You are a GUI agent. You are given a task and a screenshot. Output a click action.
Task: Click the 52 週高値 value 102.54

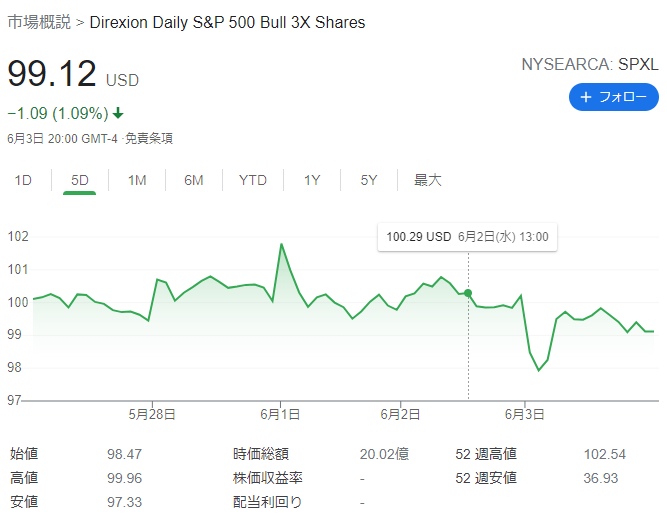click(x=604, y=454)
